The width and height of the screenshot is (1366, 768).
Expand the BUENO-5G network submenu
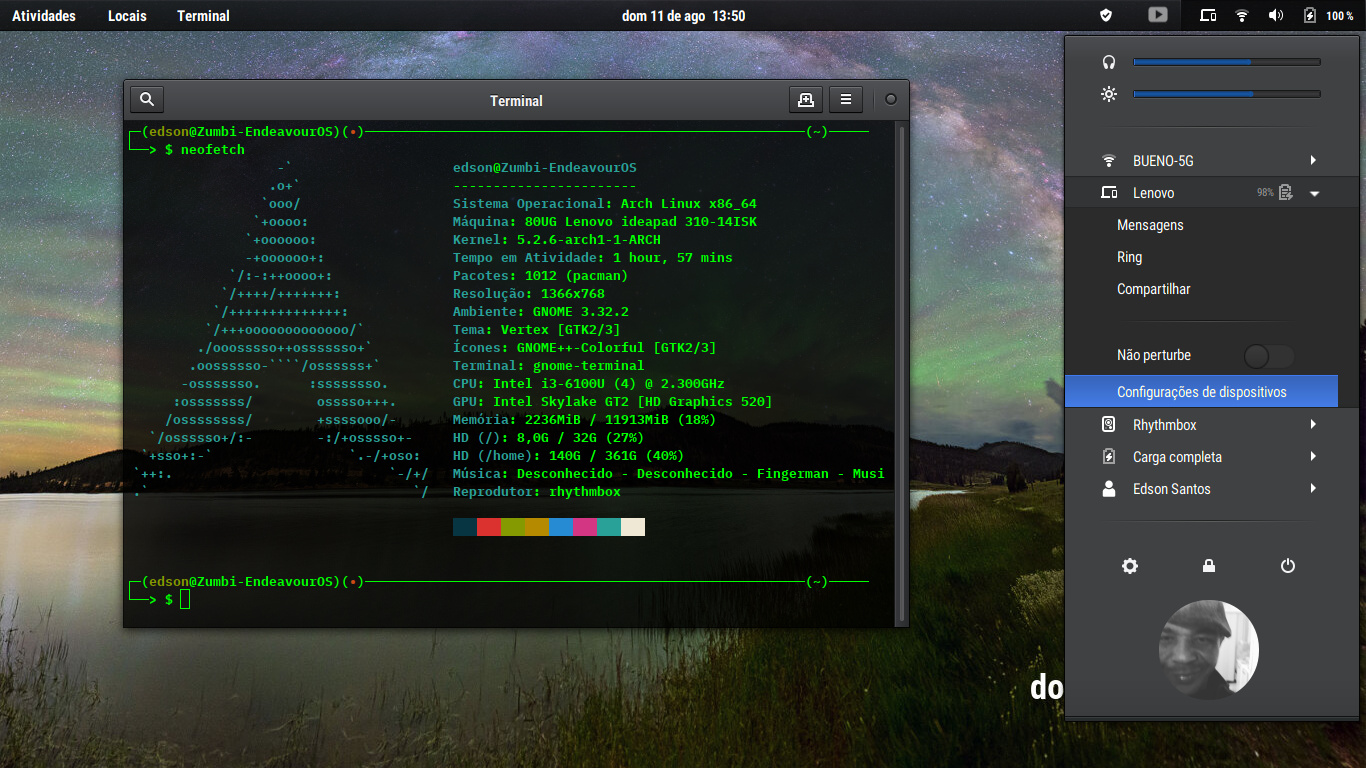pos(1313,161)
